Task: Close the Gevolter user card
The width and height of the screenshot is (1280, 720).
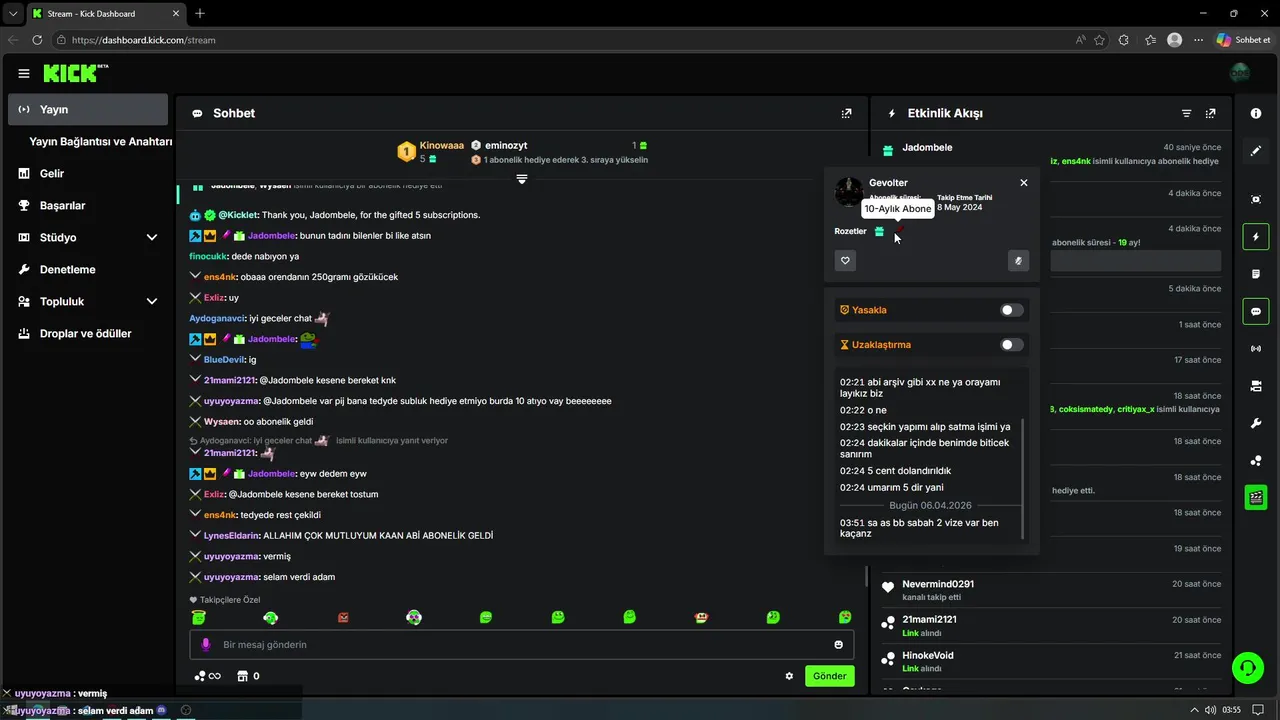Action: tap(1023, 183)
